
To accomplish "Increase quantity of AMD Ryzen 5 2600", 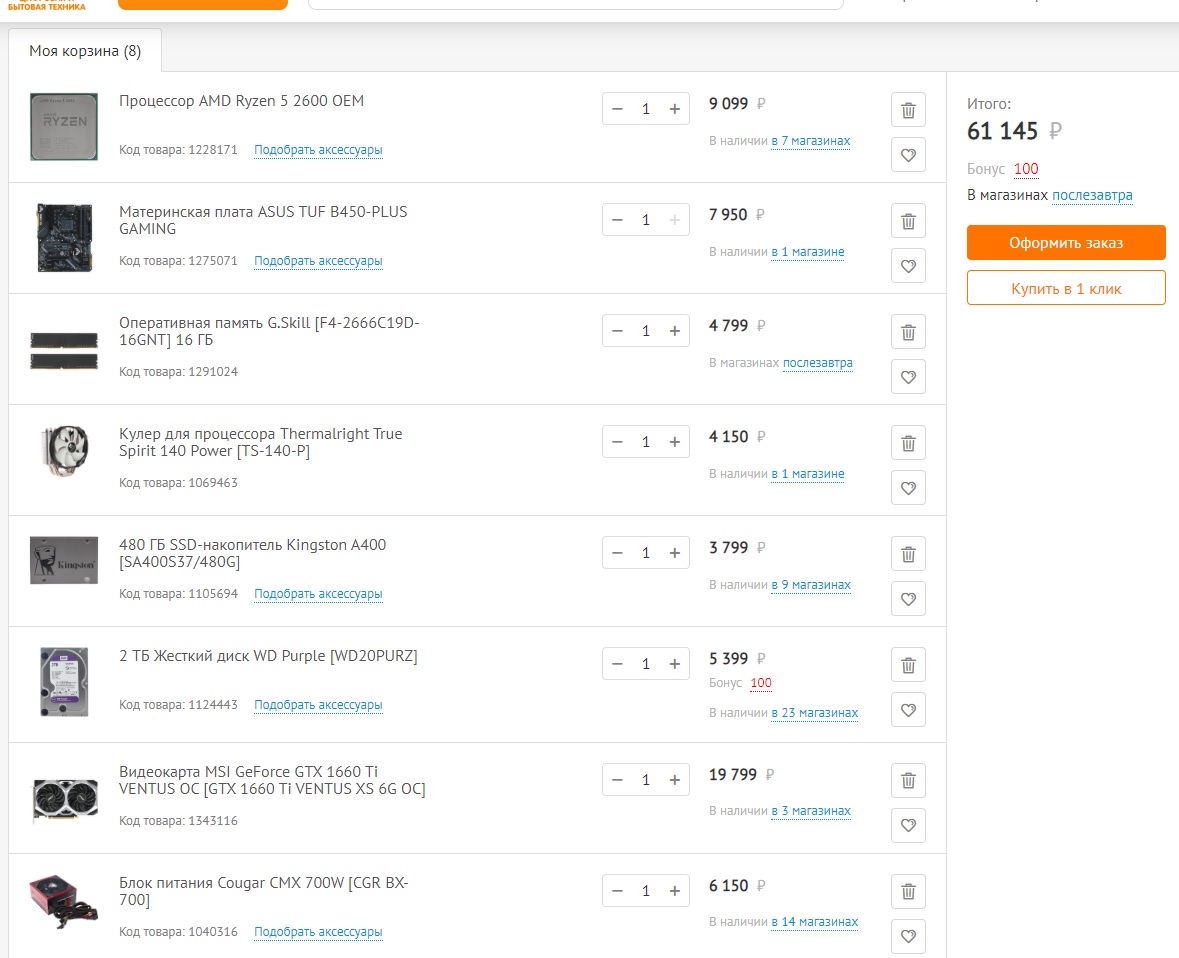I will pos(674,109).
